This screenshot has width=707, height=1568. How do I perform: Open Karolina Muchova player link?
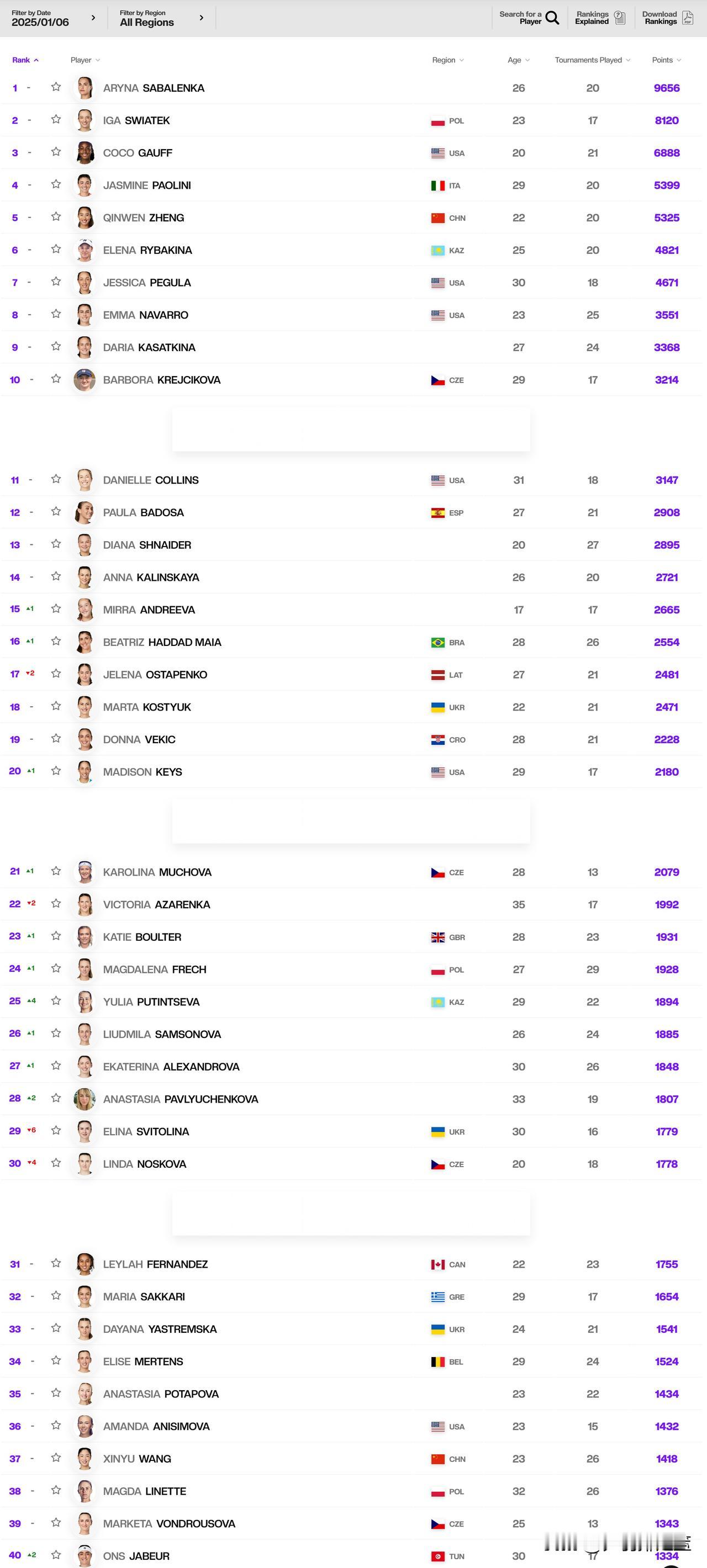[x=157, y=872]
